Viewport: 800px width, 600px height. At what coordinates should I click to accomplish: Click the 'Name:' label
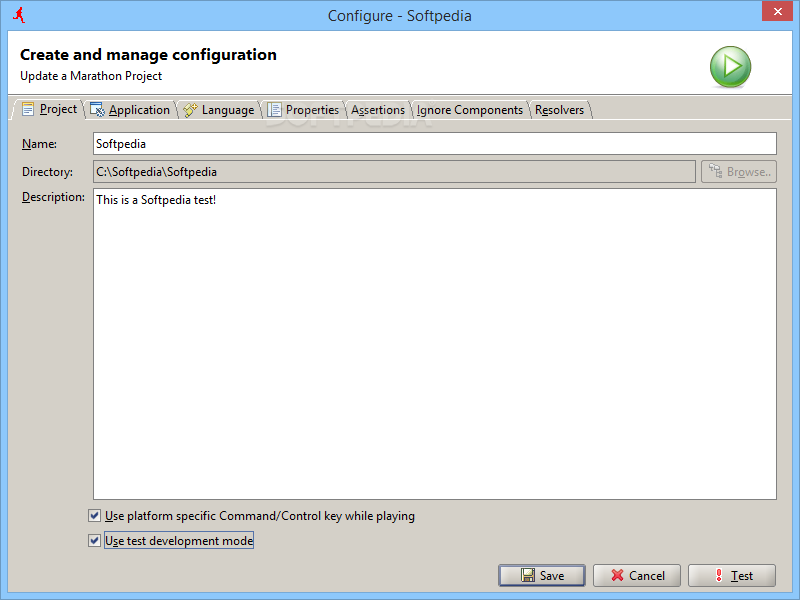coord(39,144)
